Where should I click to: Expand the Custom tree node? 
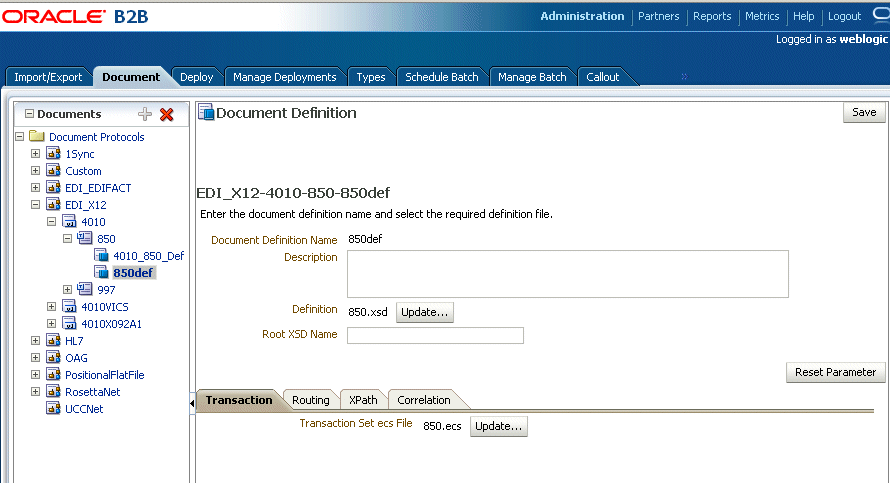pyautogui.click(x=35, y=171)
